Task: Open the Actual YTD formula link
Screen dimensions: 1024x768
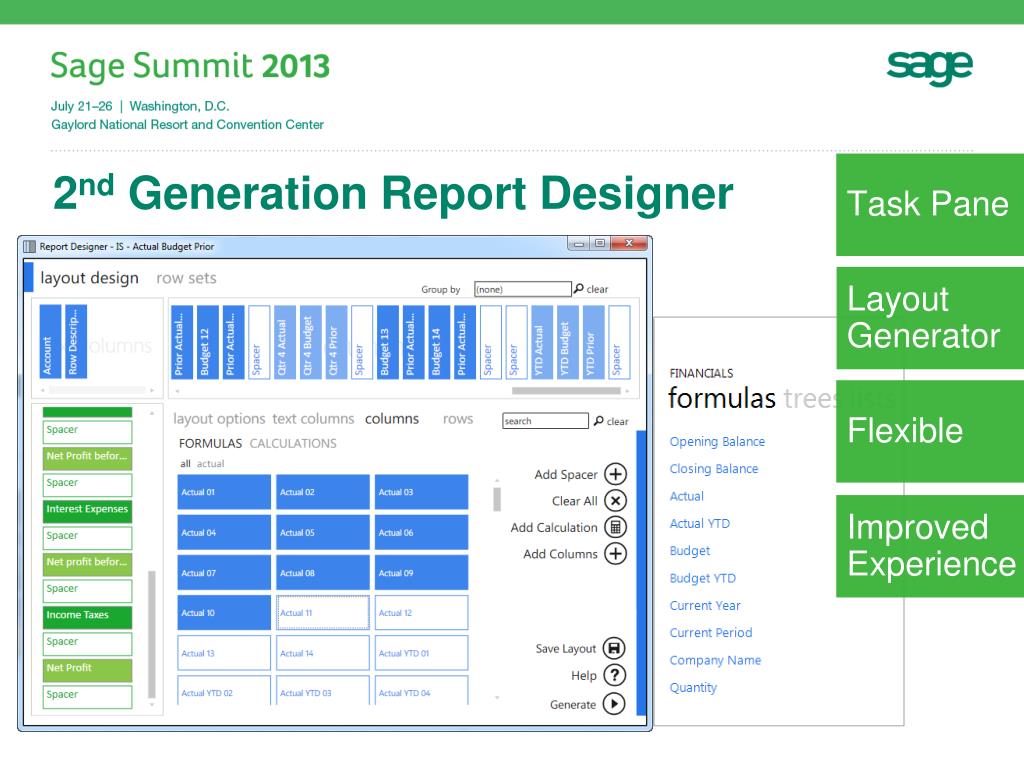Action: (x=699, y=523)
